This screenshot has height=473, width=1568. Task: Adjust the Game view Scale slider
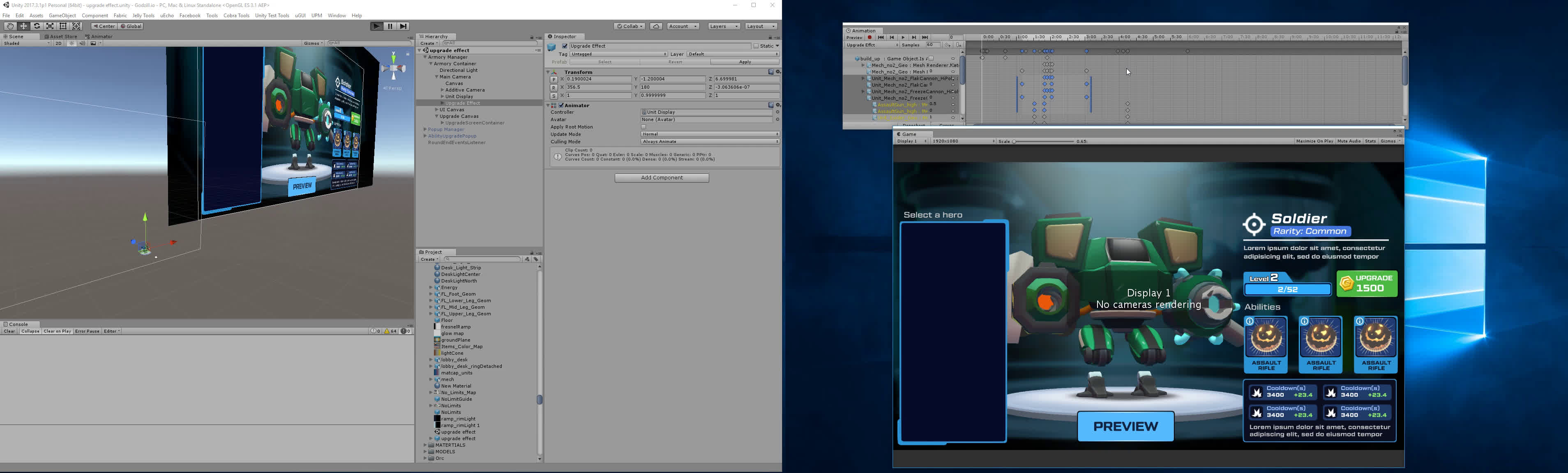tap(1015, 142)
